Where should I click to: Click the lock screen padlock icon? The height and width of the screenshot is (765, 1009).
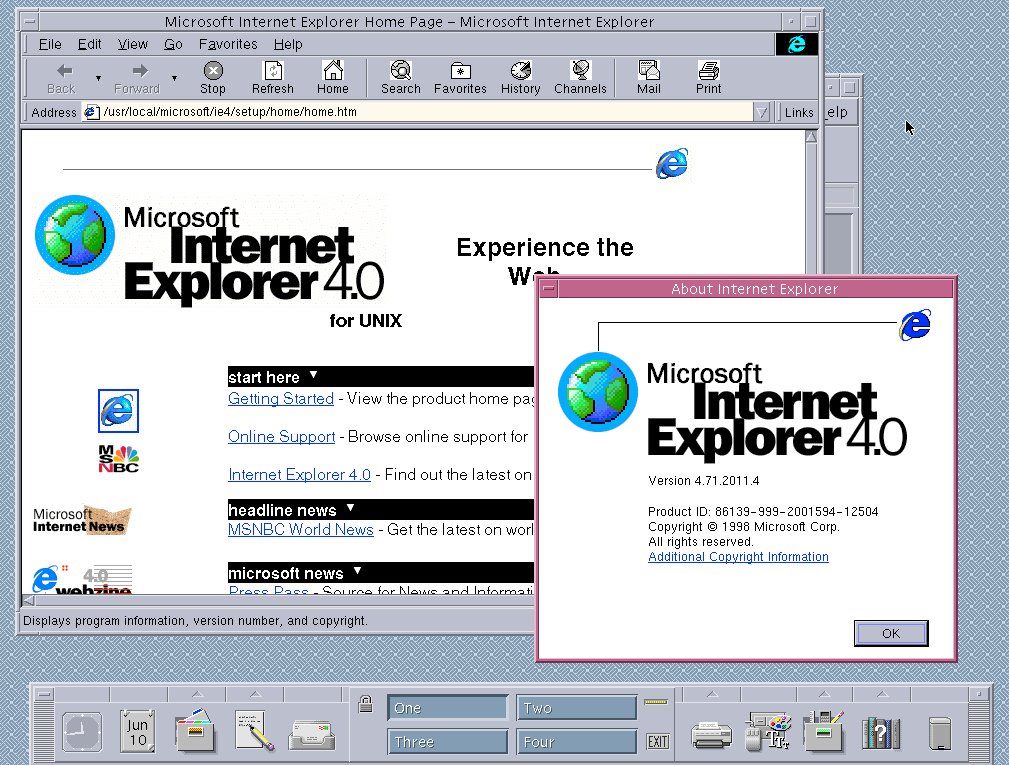click(x=366, y=704)
